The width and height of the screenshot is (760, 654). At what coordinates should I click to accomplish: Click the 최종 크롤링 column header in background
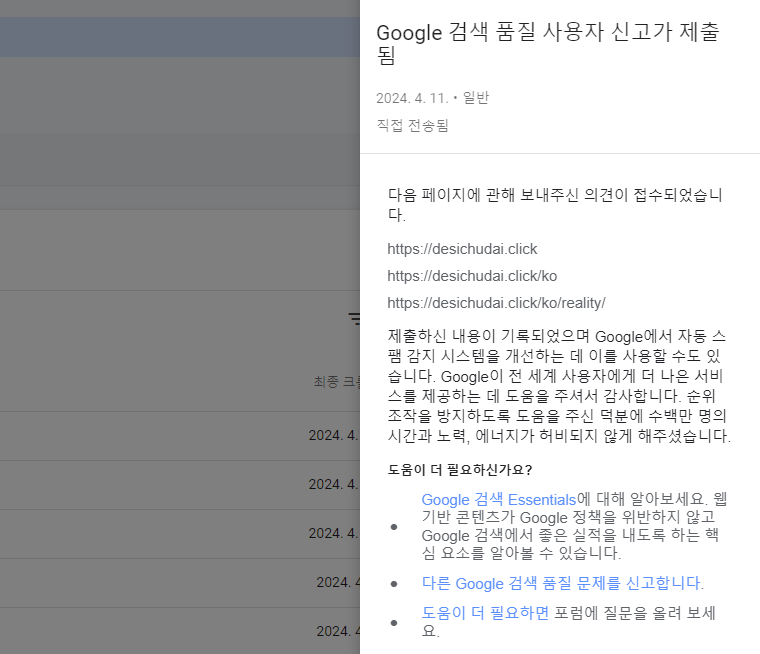337,382
